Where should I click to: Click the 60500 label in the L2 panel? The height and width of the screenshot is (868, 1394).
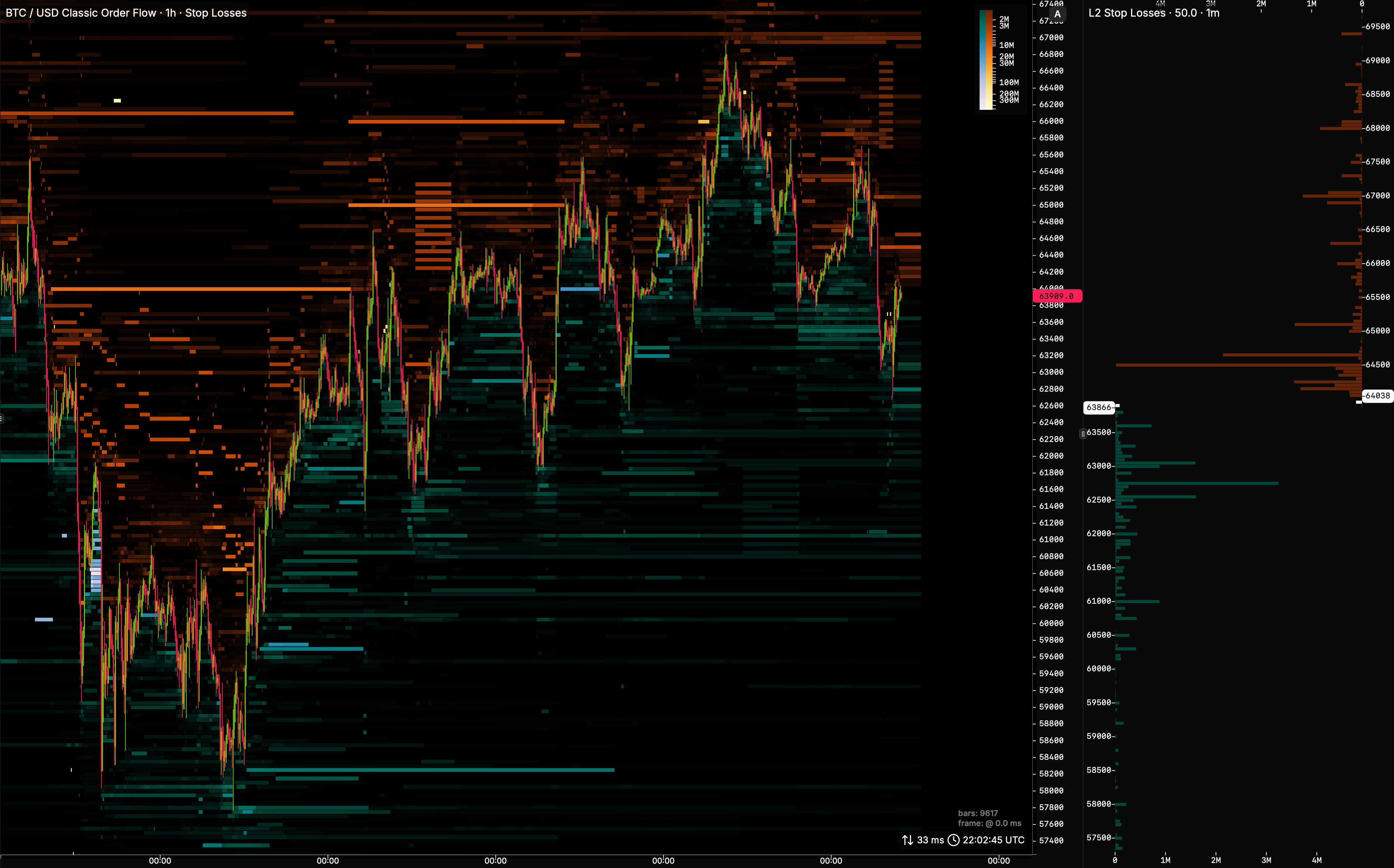click(1099, 635)
